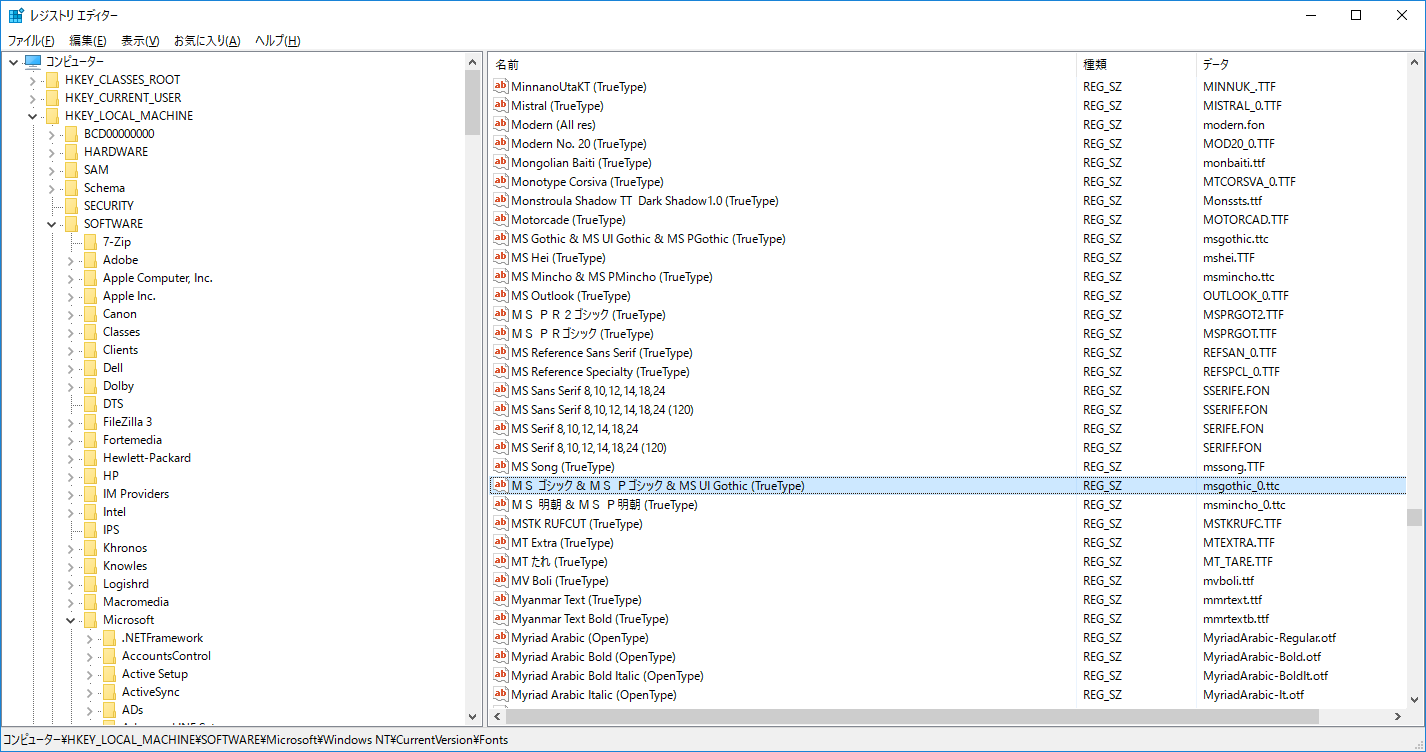Click string value icon for Mistral (TrueType)
This screenshot has width=1426, height=752.
coord(501,105)
